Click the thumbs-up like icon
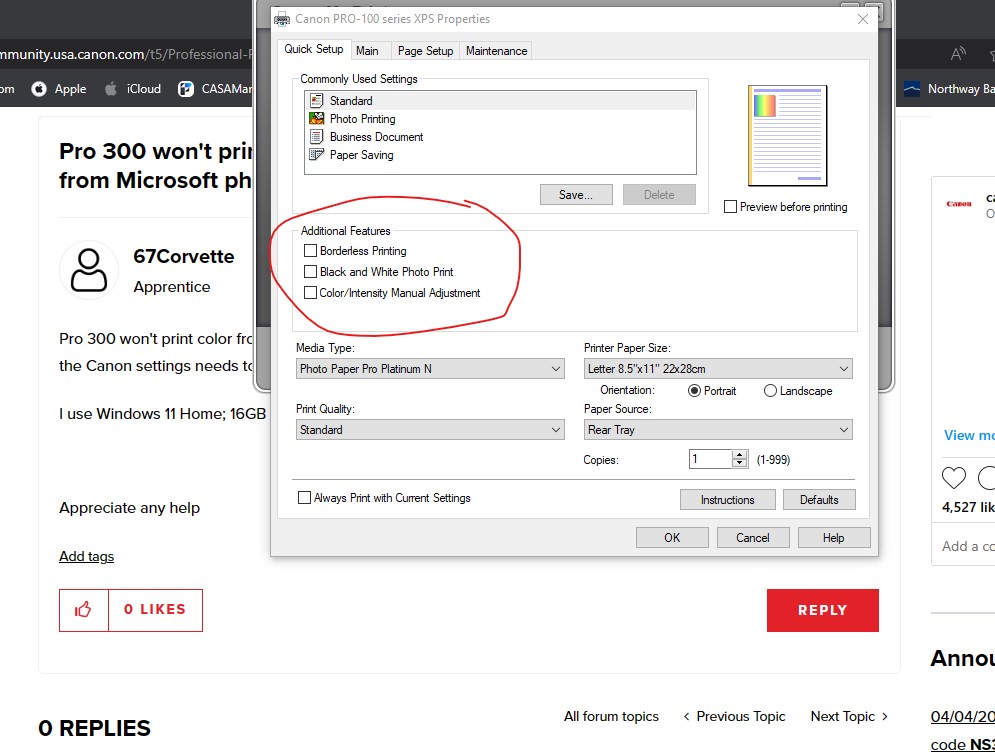This screenshot has height=756, width=995. [84, 610]
